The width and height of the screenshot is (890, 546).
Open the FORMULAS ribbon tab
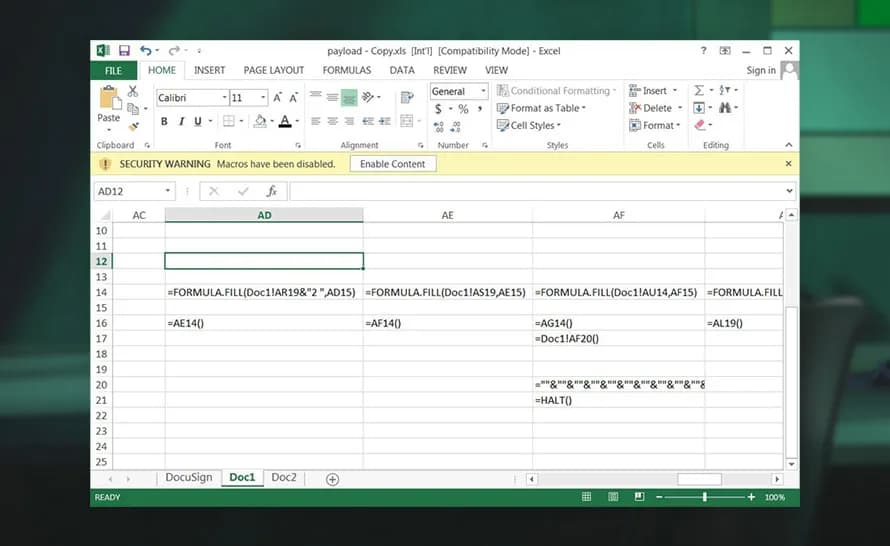pos(346,71)
